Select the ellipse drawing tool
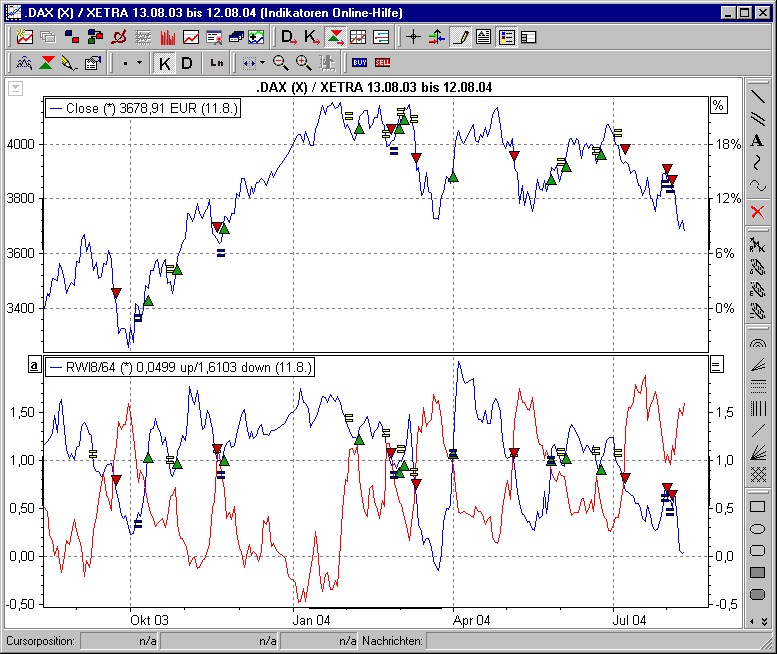The height and width of the screenshot is (654, 777). pos(757,528)
